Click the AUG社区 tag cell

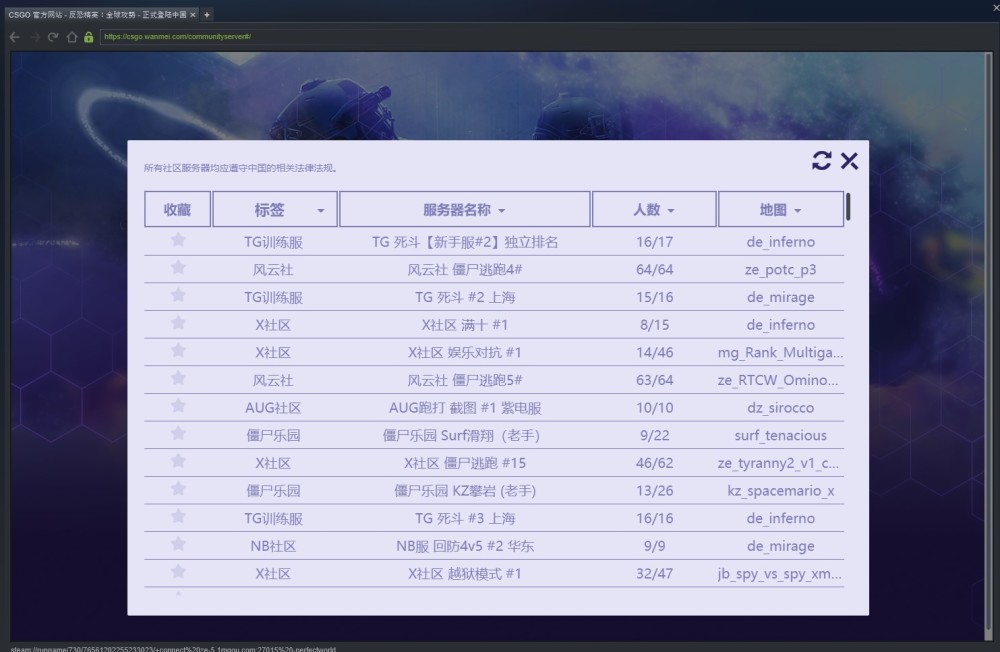coord(273,408)
